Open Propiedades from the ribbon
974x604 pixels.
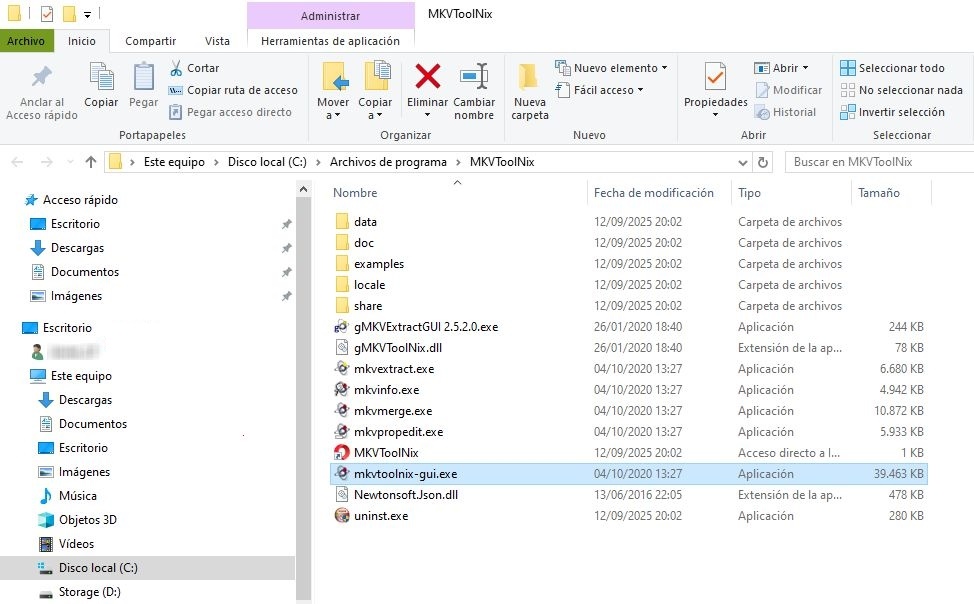pyautogui.click(x=715, y=77)
